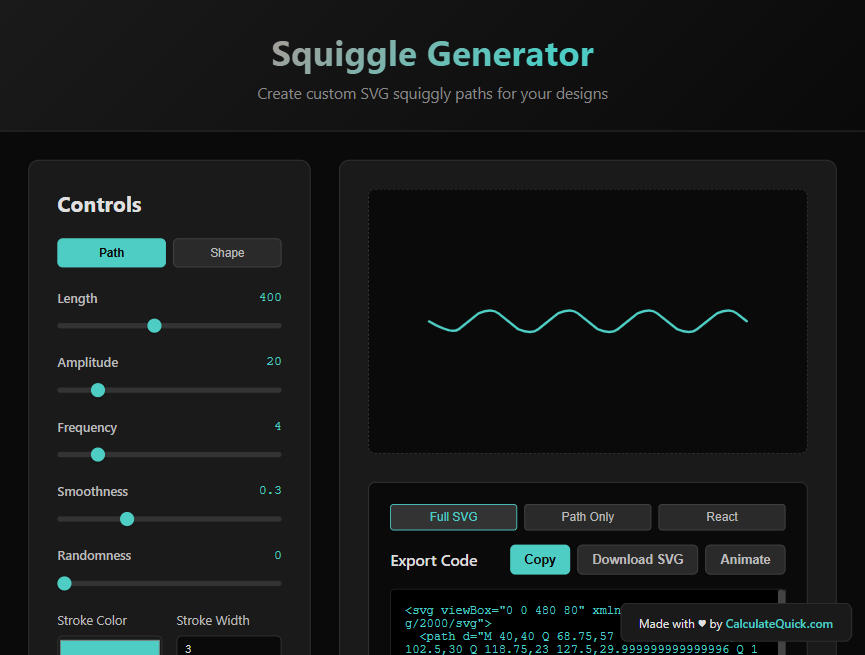Viewport: 865px width, 655px height.
Task: Click the Frequency value 4
Action: click(277, 426)
